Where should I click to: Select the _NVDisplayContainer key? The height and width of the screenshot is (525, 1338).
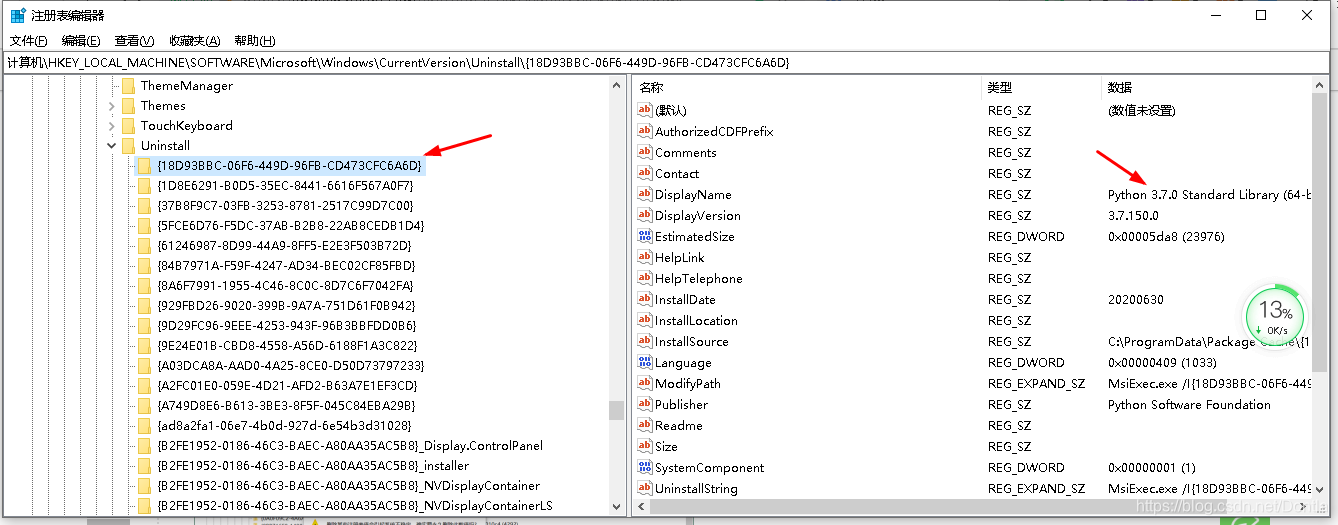point(348,485)
